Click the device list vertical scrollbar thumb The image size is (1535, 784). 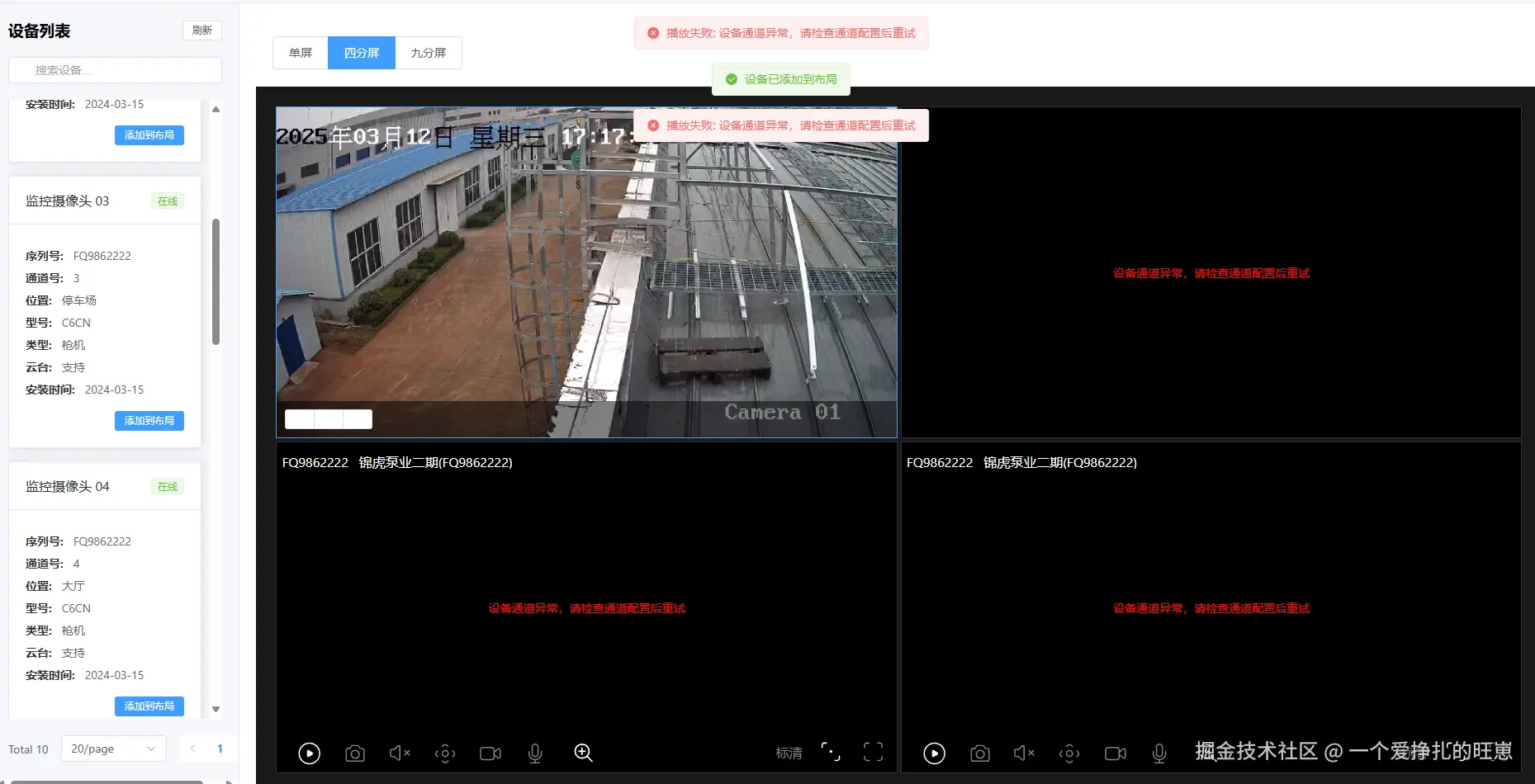click(x=216, y=281)
